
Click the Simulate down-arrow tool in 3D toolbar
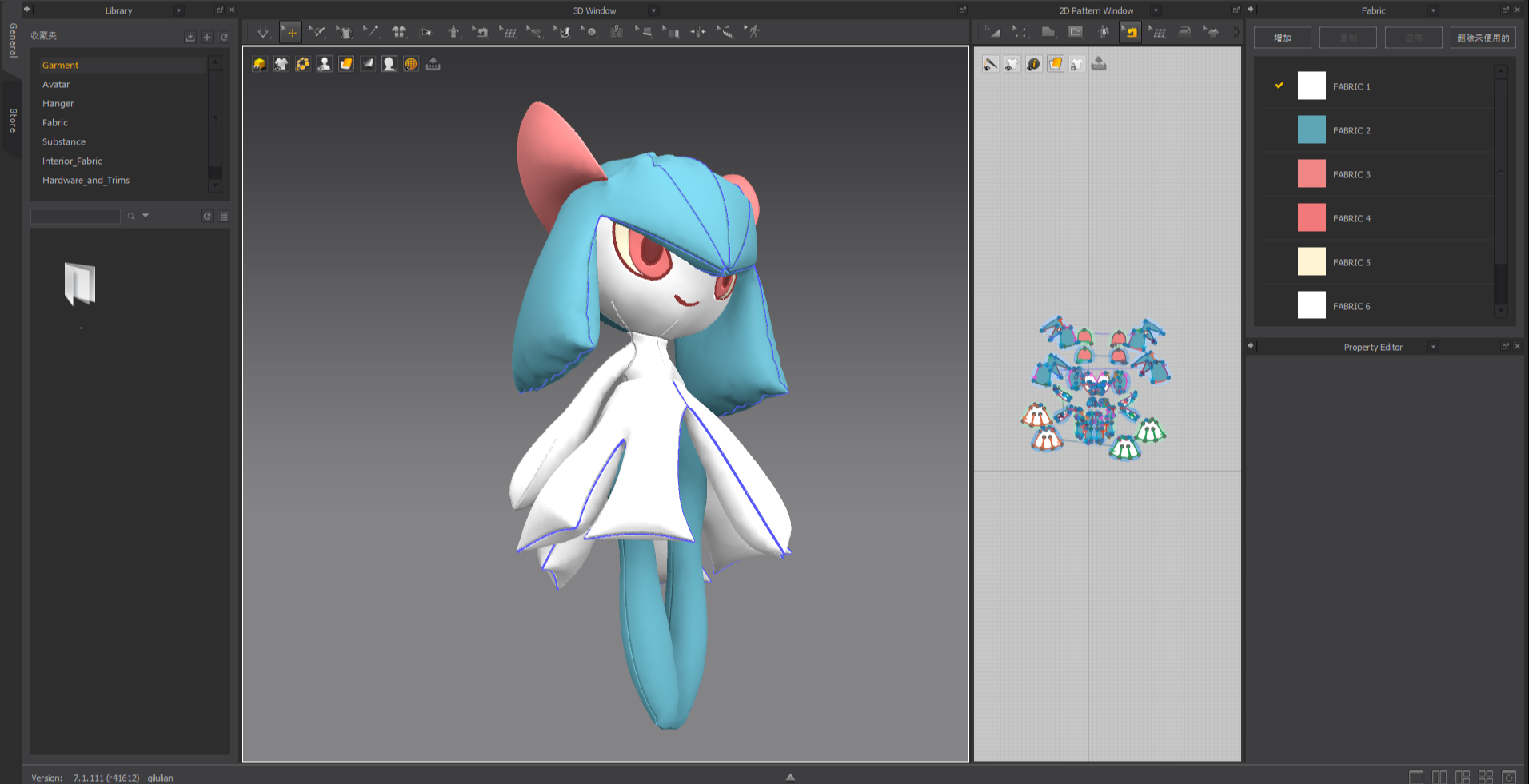[263, 32]
